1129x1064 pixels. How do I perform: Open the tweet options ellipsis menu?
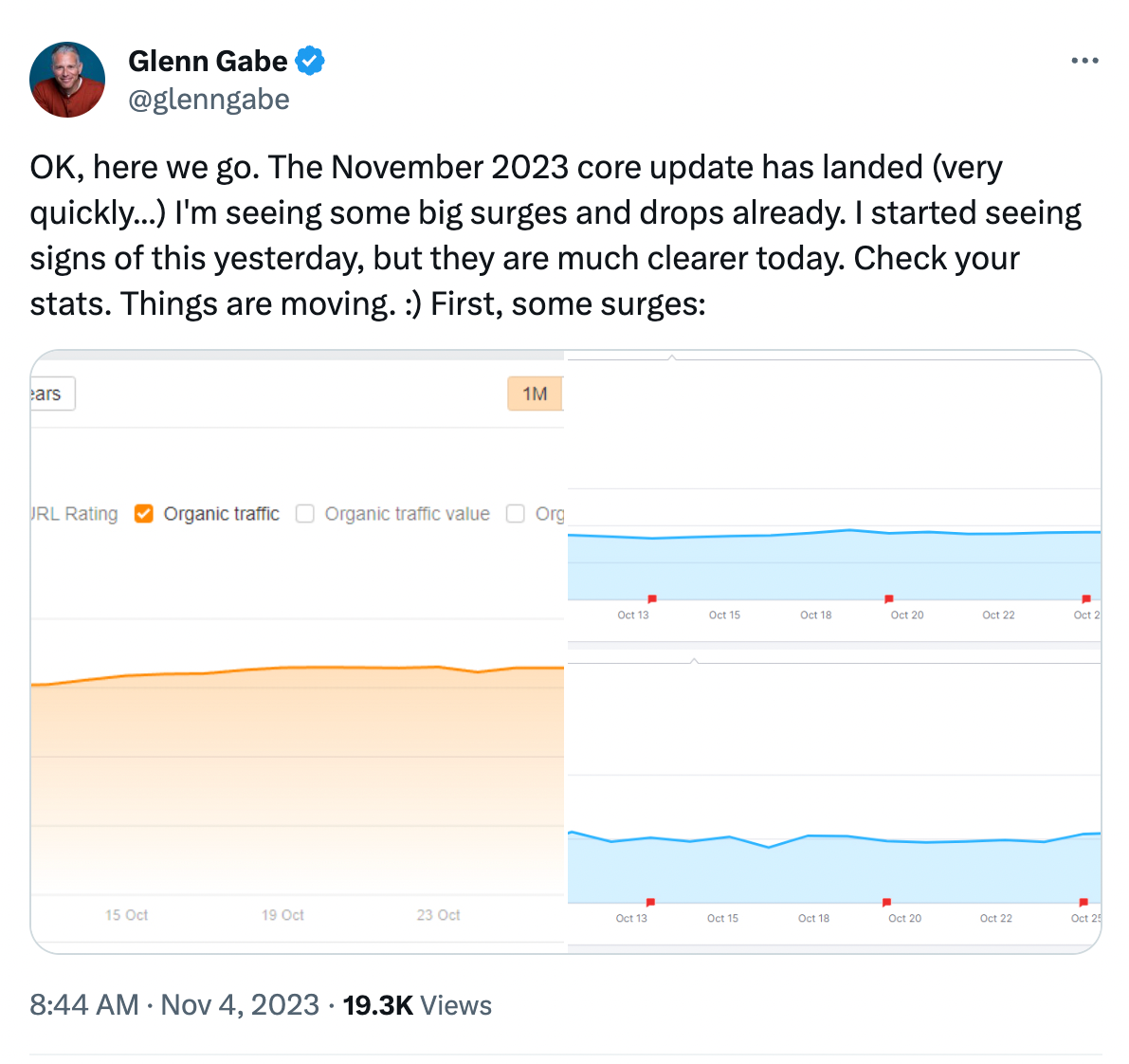point(1083,60)
